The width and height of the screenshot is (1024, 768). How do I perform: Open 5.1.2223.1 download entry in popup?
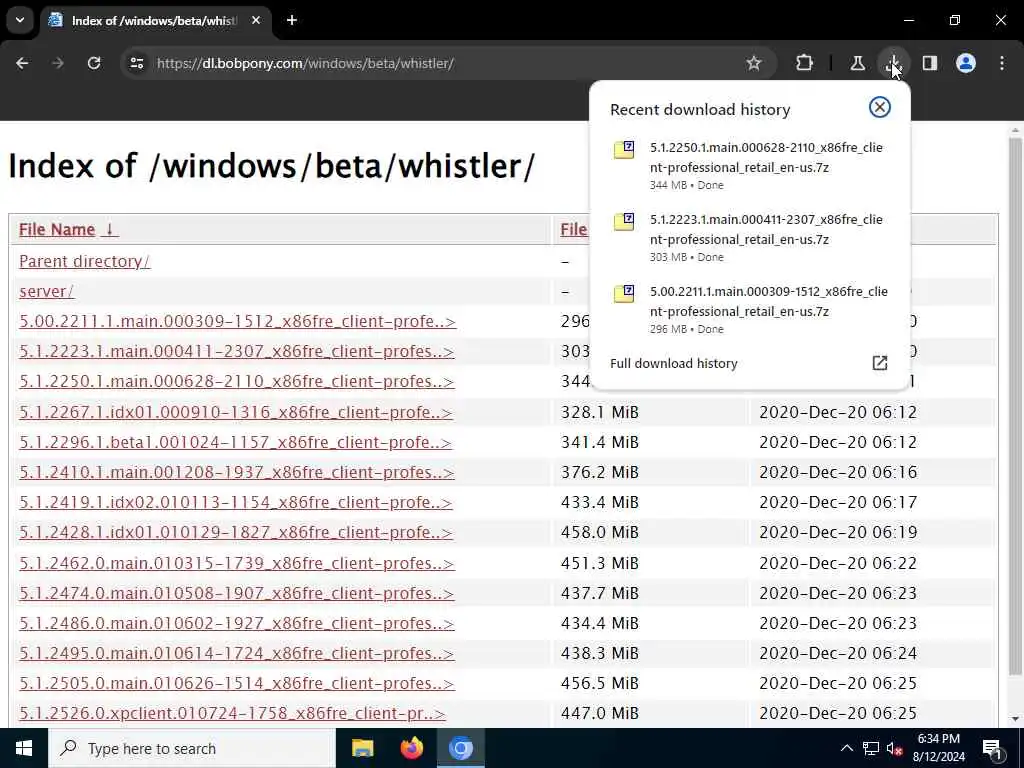pos(749,237)
